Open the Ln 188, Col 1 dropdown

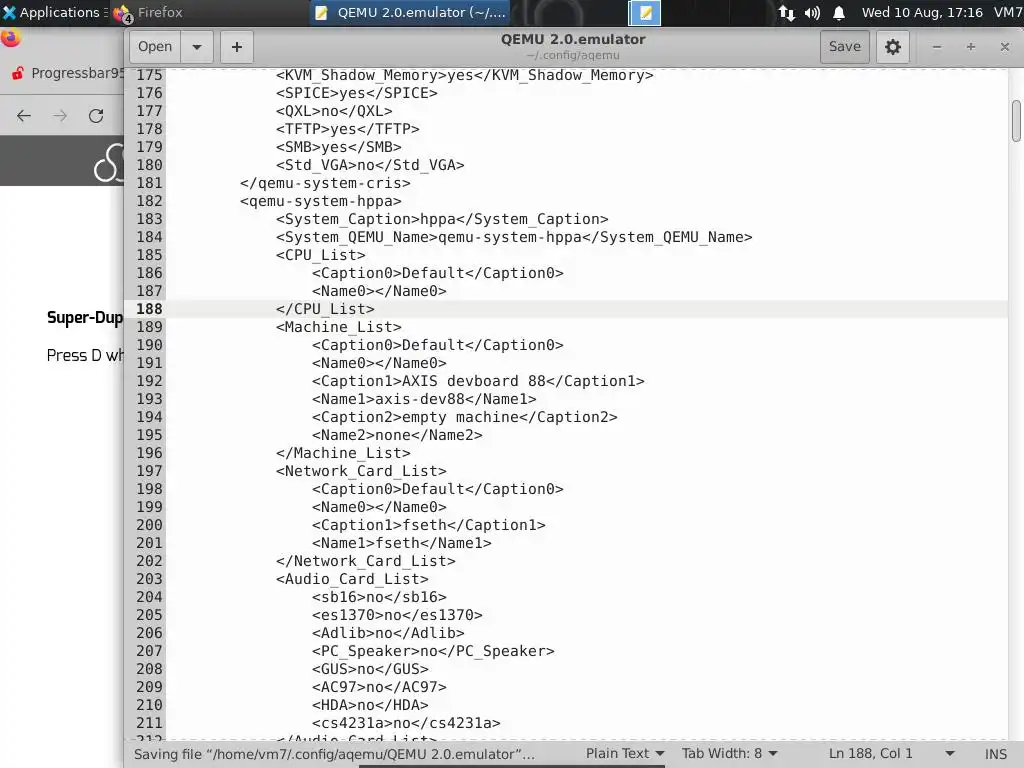point(891,754)
